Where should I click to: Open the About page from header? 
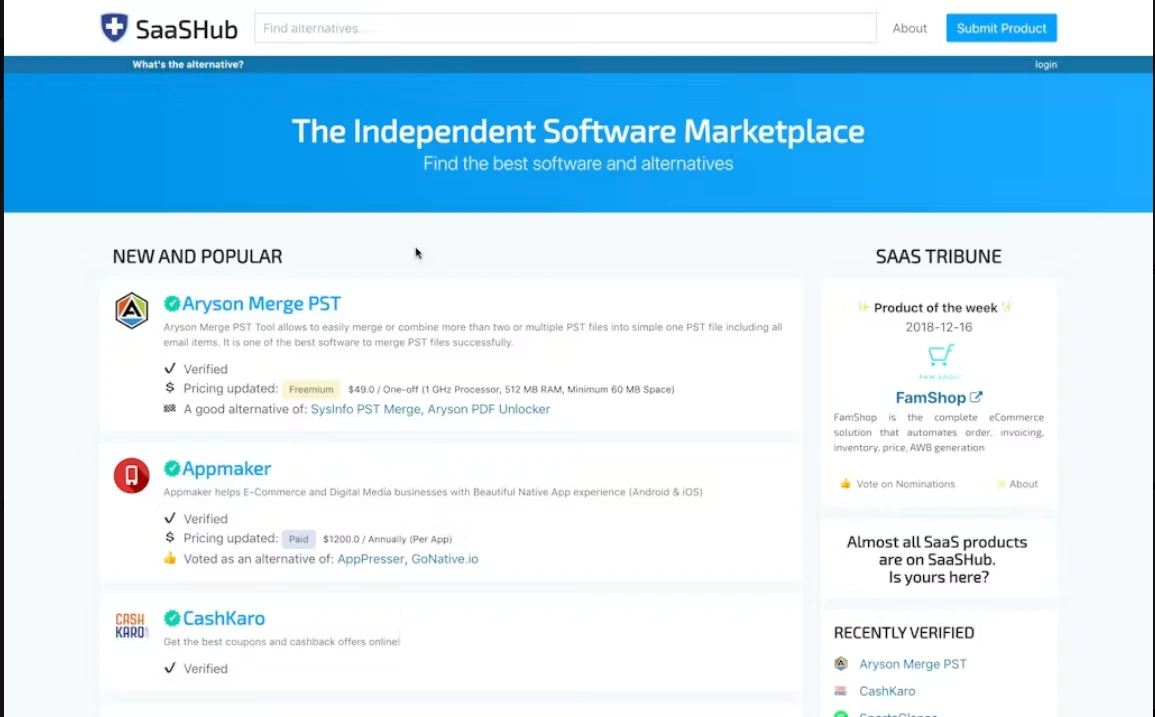click(x=910, y=28)
